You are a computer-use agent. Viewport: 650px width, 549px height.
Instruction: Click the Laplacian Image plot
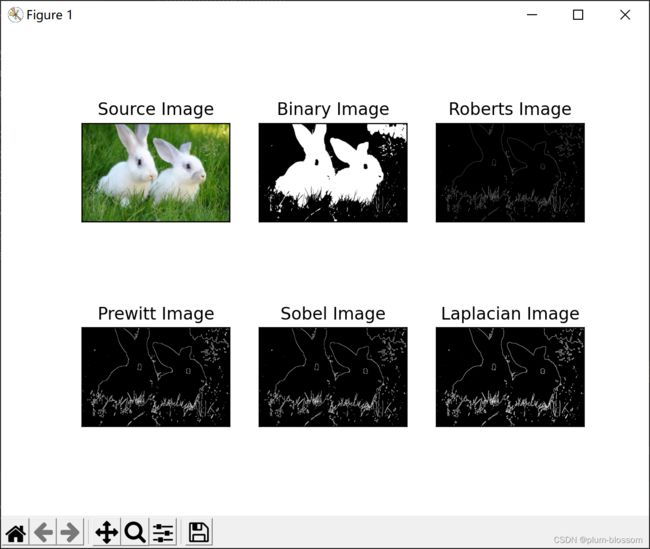[510, 377]
